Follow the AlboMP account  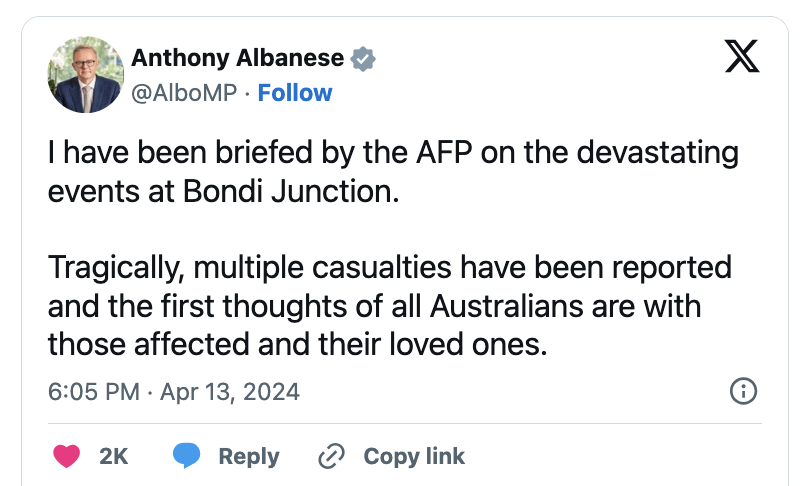tap(295, 93)
